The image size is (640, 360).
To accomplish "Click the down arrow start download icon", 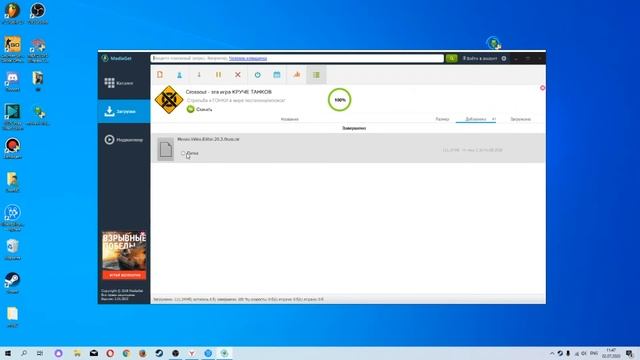I will pyautogui.click(x=199, y=75).
